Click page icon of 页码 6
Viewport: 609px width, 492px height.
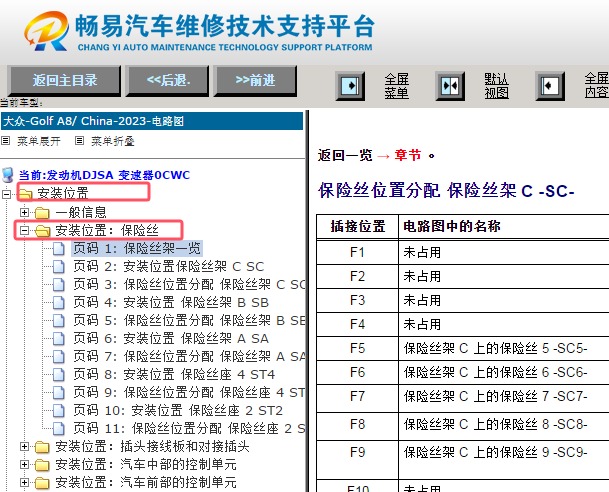tap(59, 338)
